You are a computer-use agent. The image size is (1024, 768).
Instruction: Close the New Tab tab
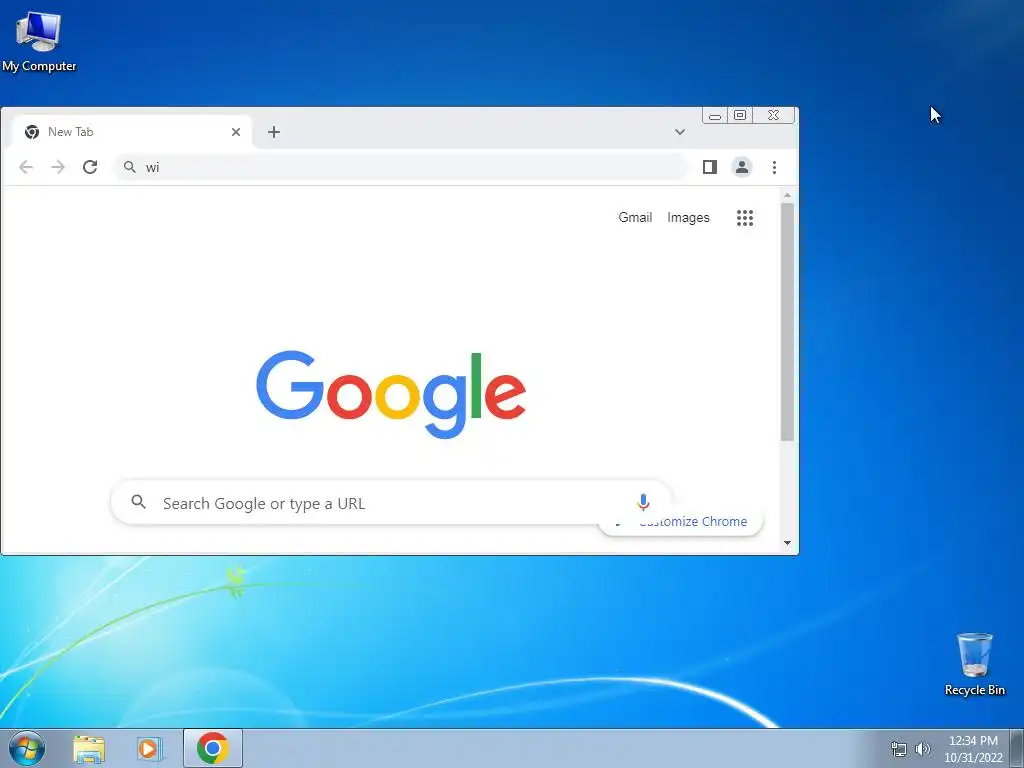point(236,132)
